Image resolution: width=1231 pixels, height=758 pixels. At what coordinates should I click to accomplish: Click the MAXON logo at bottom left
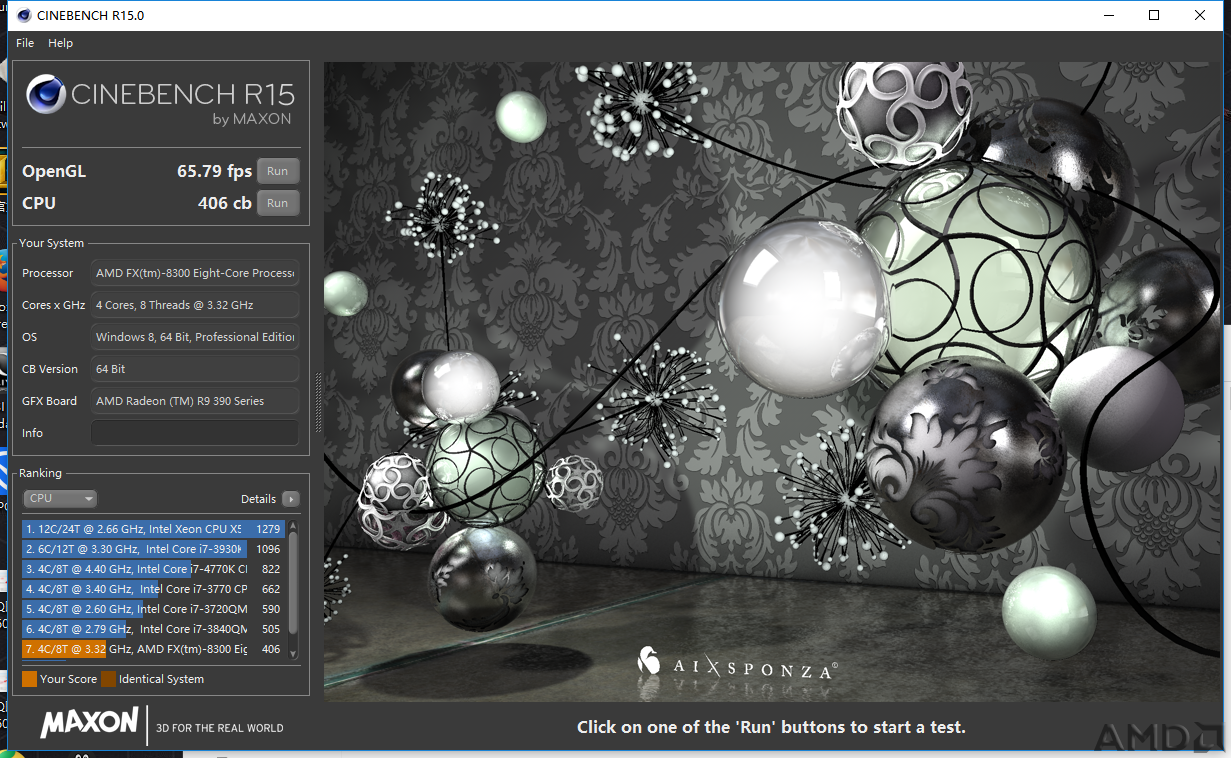pos(89,724)
